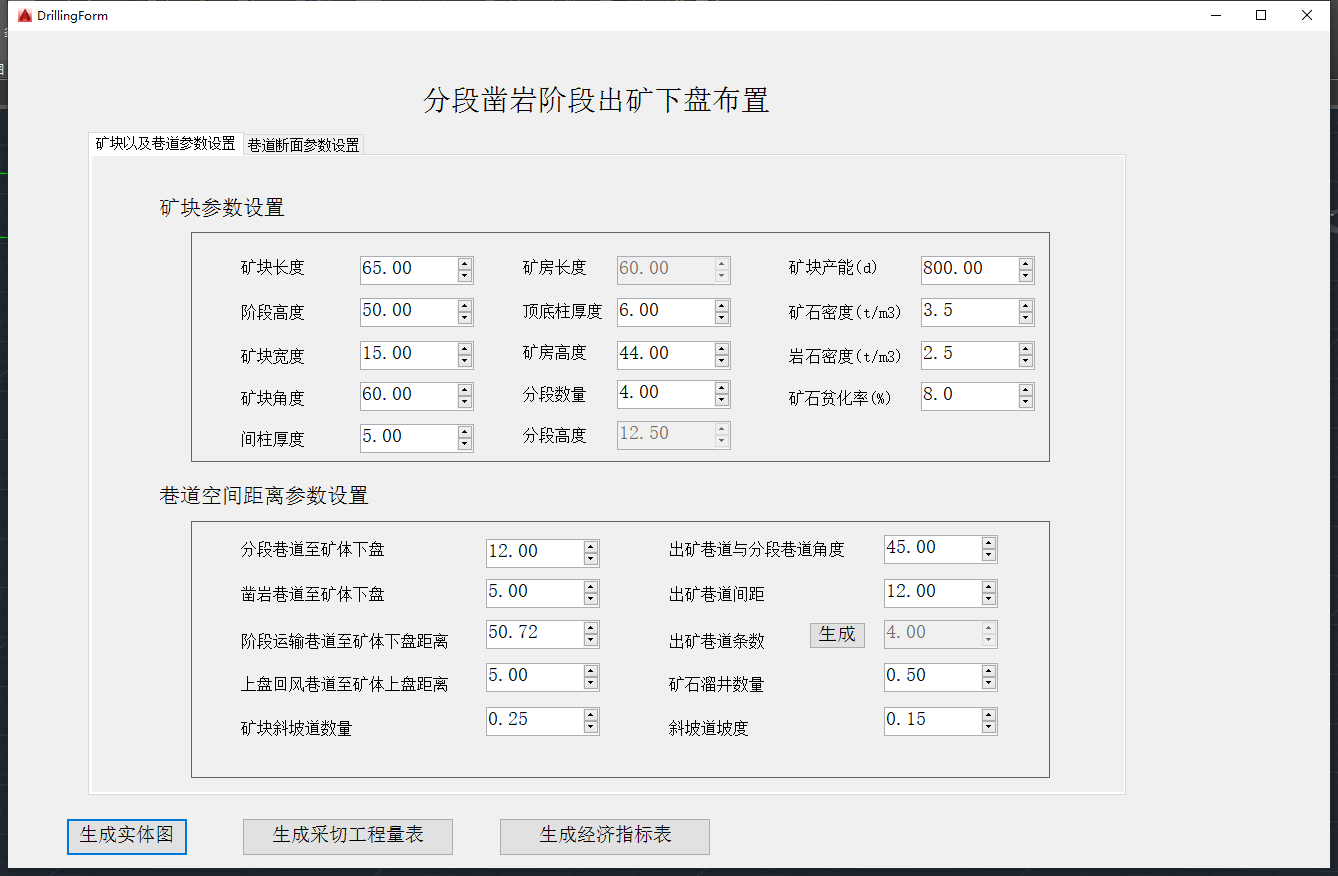Increase 顶底柱厚度 with the up arrow
1338x876 pixels.
point(722,306)
